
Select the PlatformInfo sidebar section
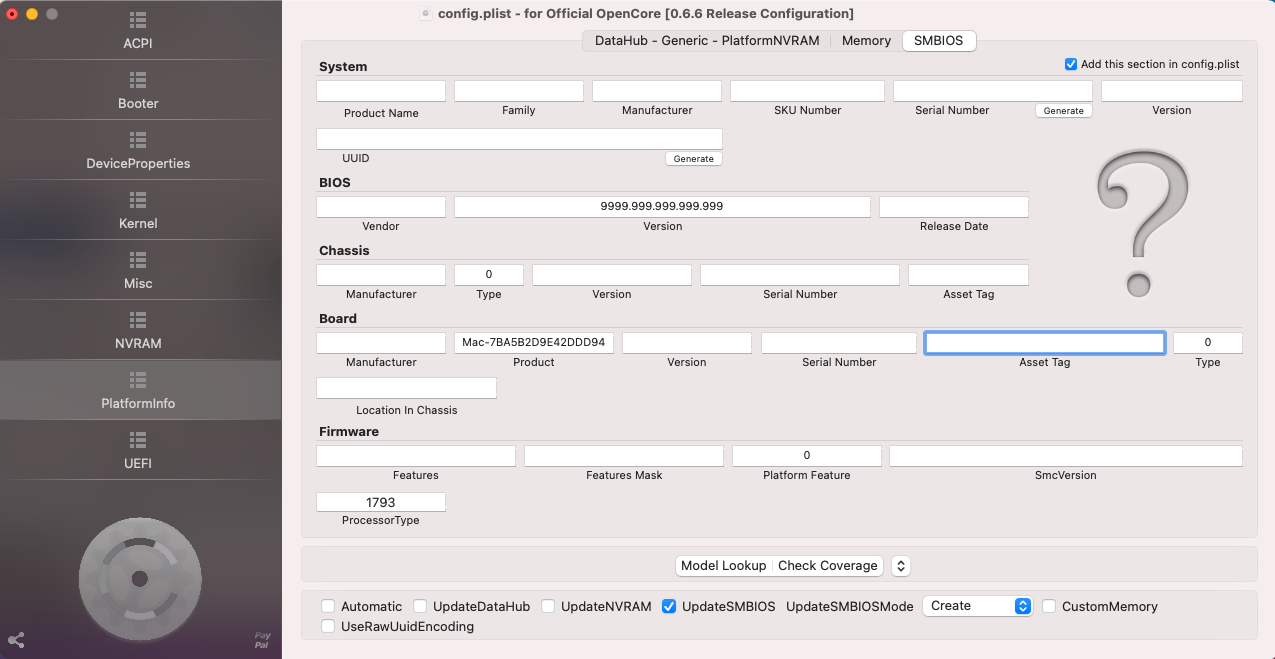point(140,390)
